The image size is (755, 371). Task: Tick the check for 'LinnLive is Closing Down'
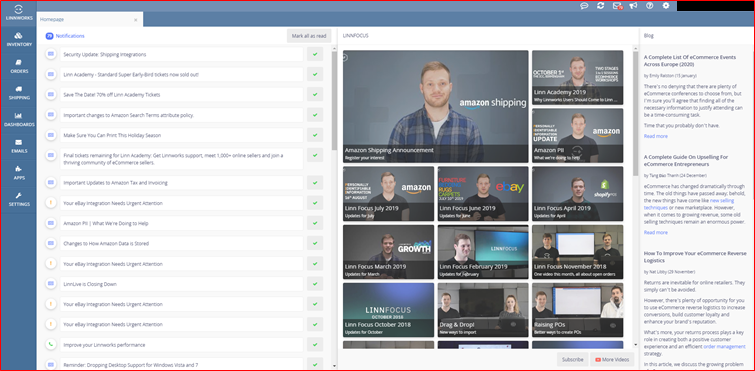pyautogui.click(x=315, y=284)
